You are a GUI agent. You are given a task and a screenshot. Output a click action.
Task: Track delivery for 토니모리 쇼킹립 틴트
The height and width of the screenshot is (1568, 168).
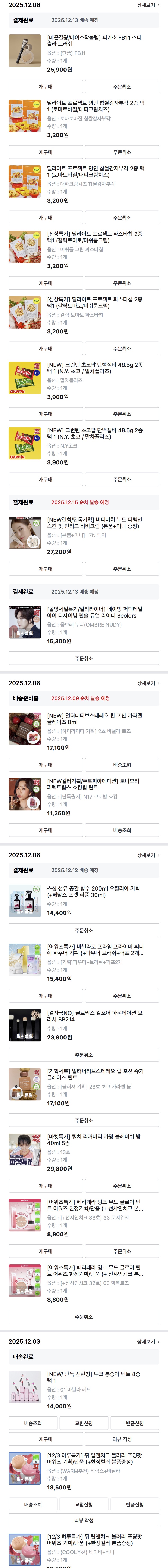point(122,830)
